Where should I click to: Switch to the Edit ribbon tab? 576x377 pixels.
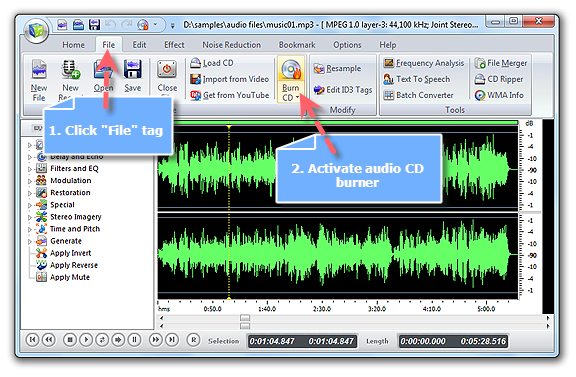click(x=139, y=45)
